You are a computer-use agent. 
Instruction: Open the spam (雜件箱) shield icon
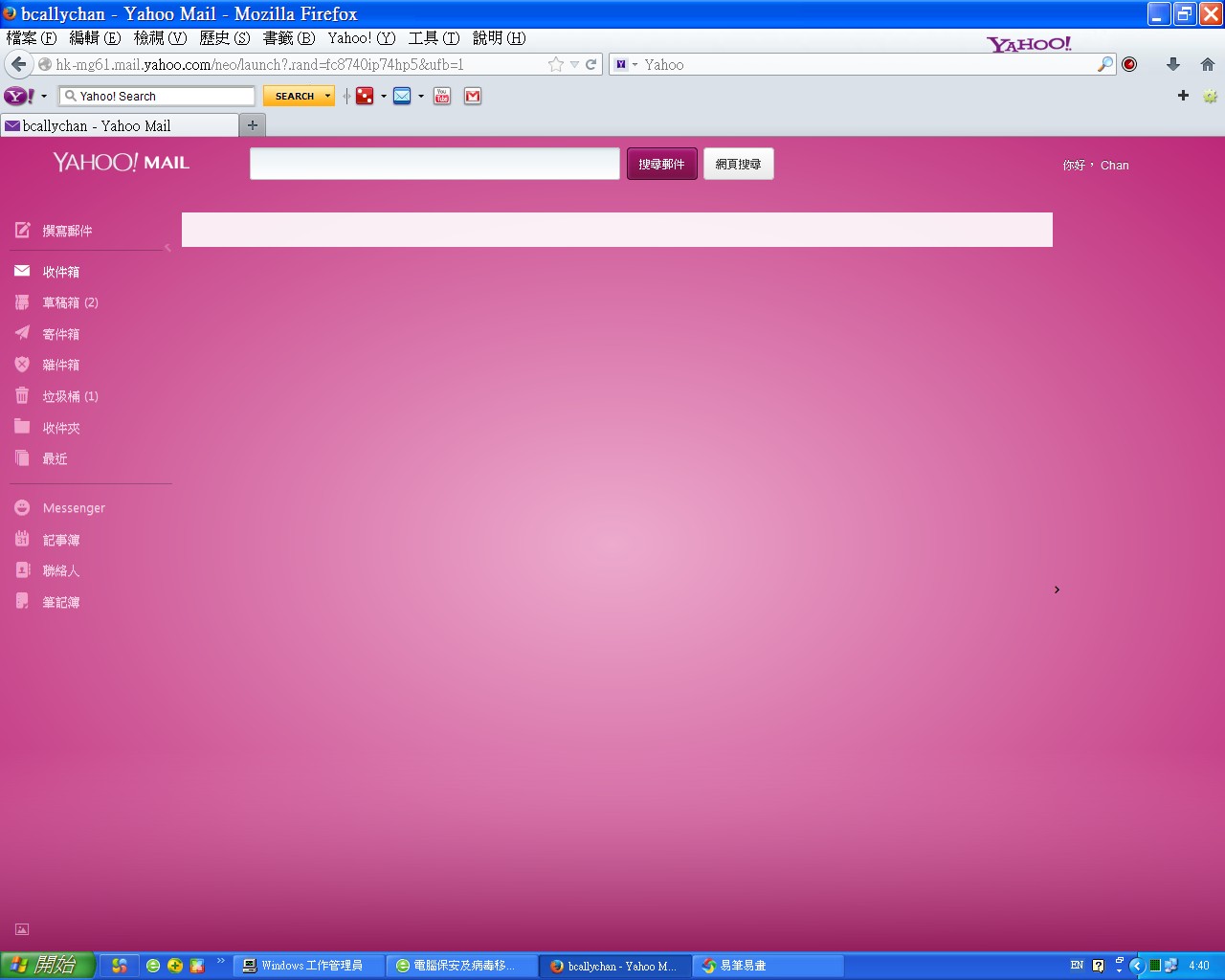click(22, 365)
